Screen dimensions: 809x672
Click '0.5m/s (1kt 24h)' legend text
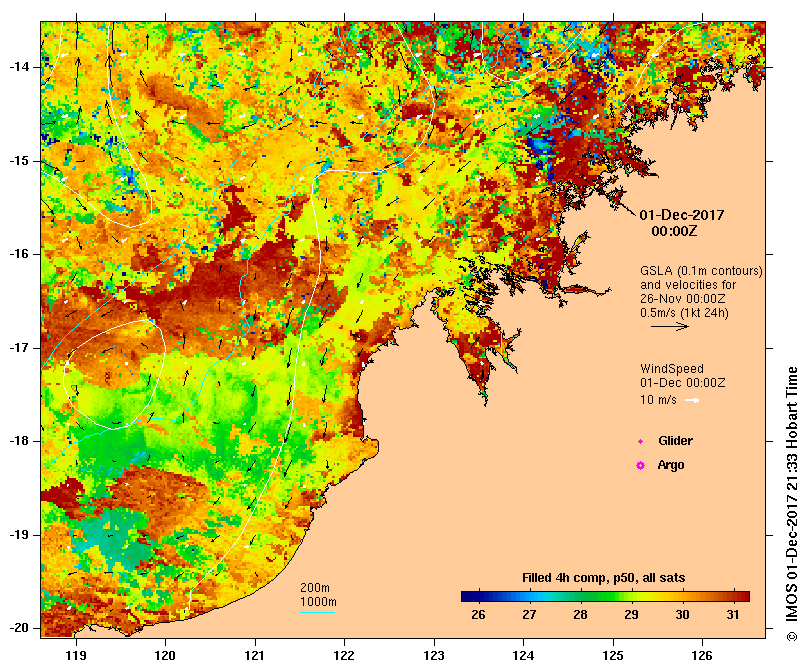coord(684,313)
